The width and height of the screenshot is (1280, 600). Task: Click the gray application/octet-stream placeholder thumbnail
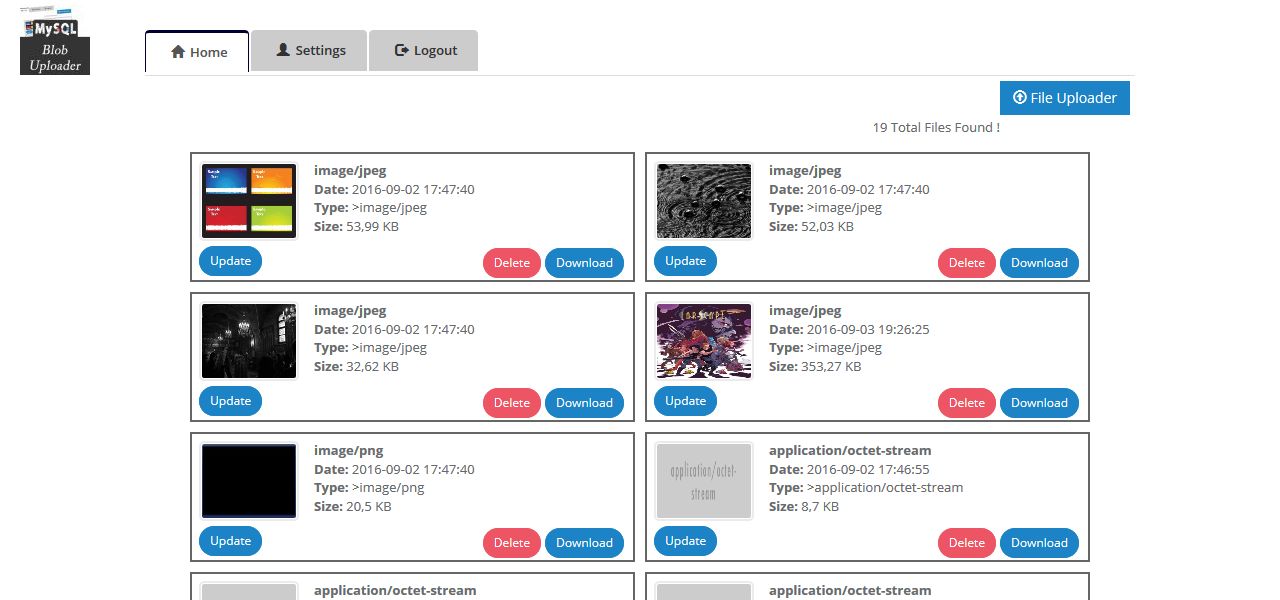(704, 481)
